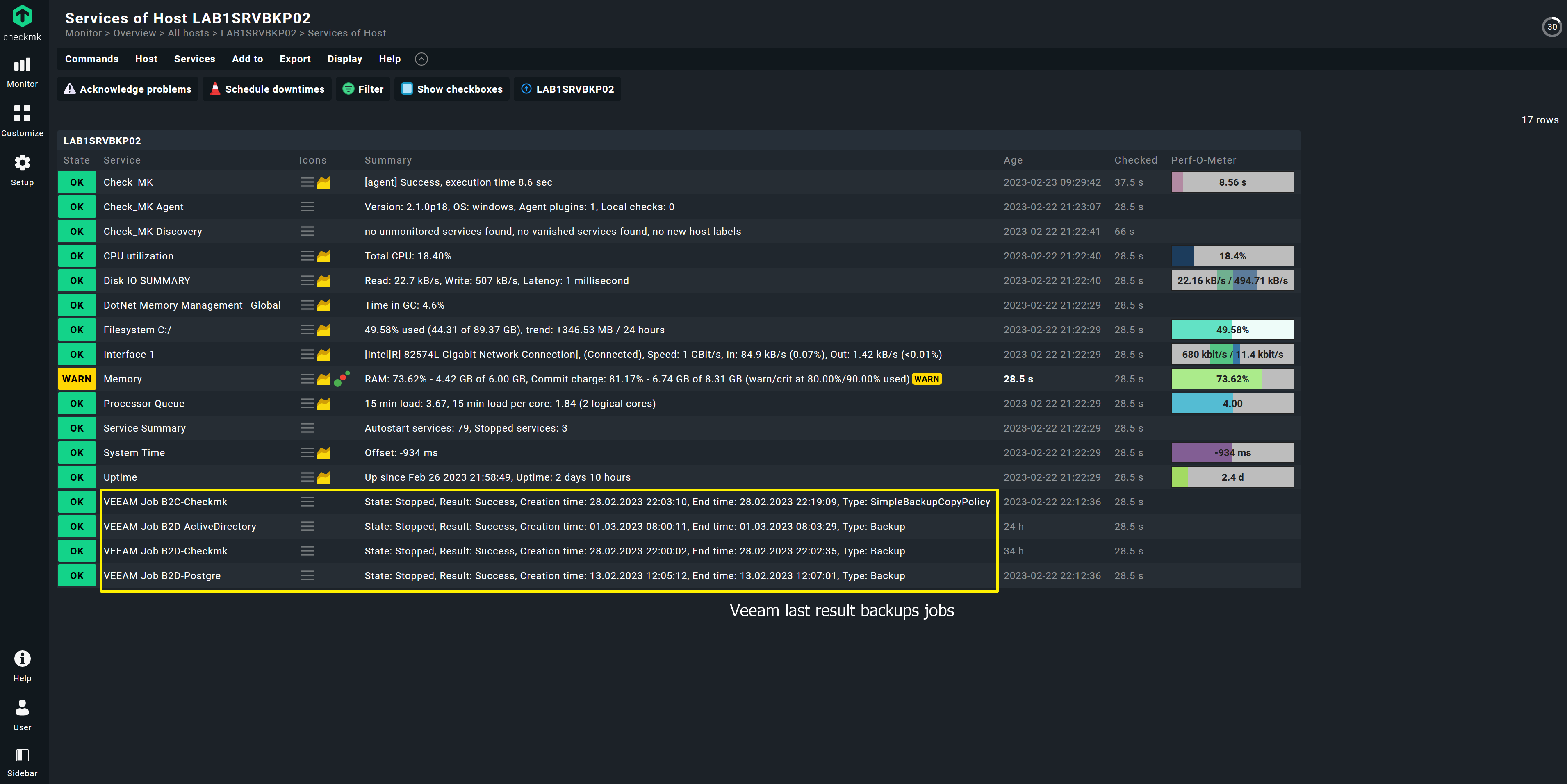
Task: Sort by Service column header
Action: [x=122, y=161]
